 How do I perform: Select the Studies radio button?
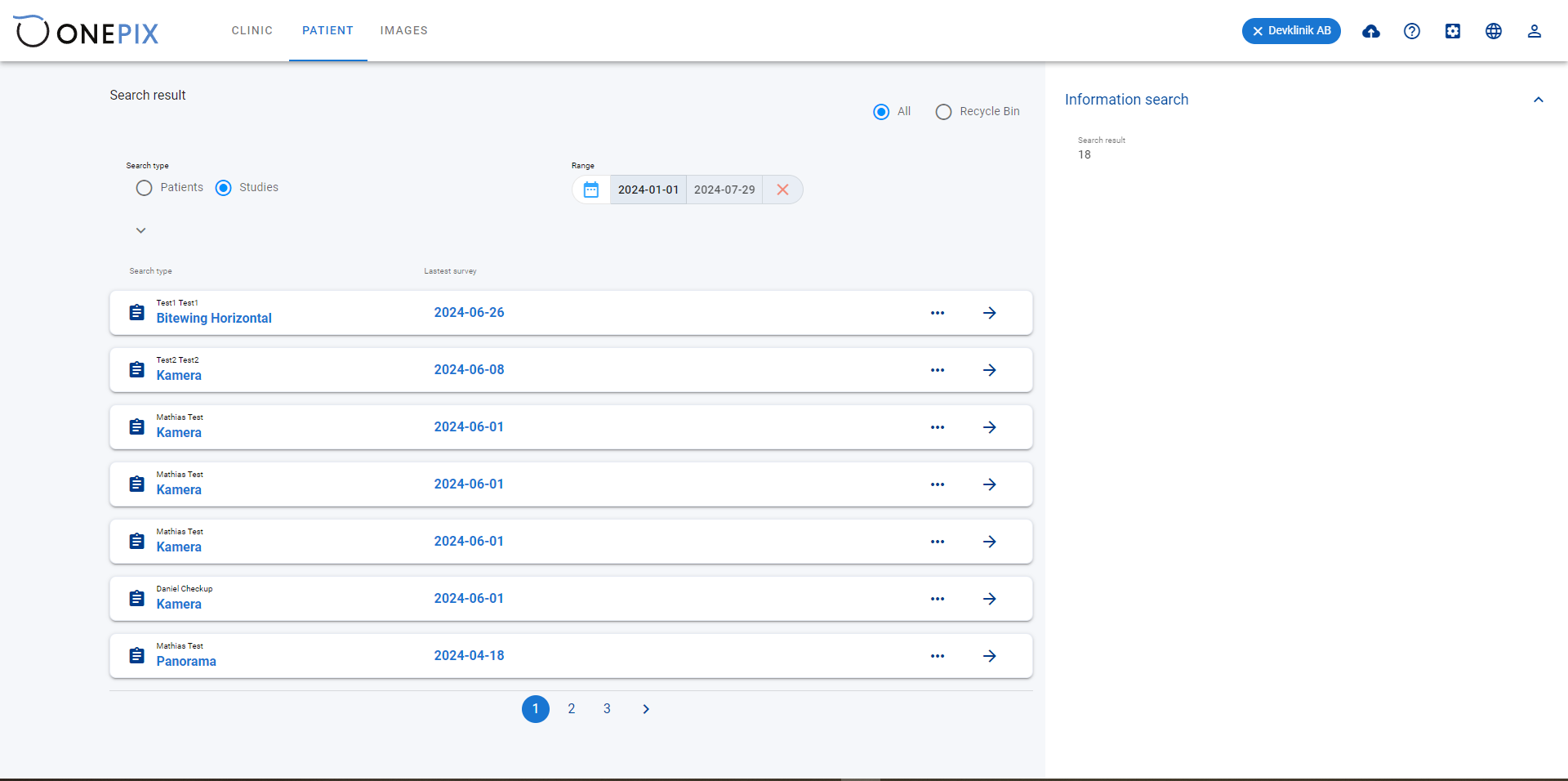224,188
